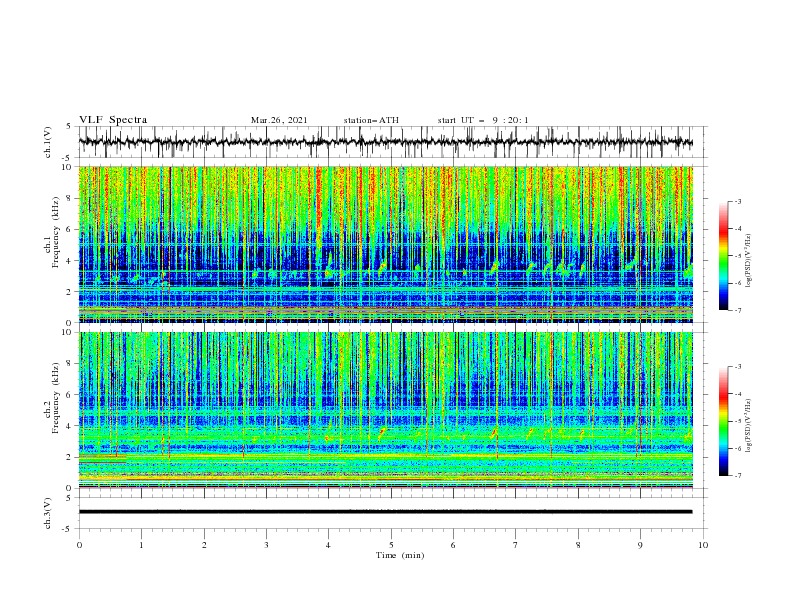Click the "-5" tick on the upper colorbar

point(737,256)
